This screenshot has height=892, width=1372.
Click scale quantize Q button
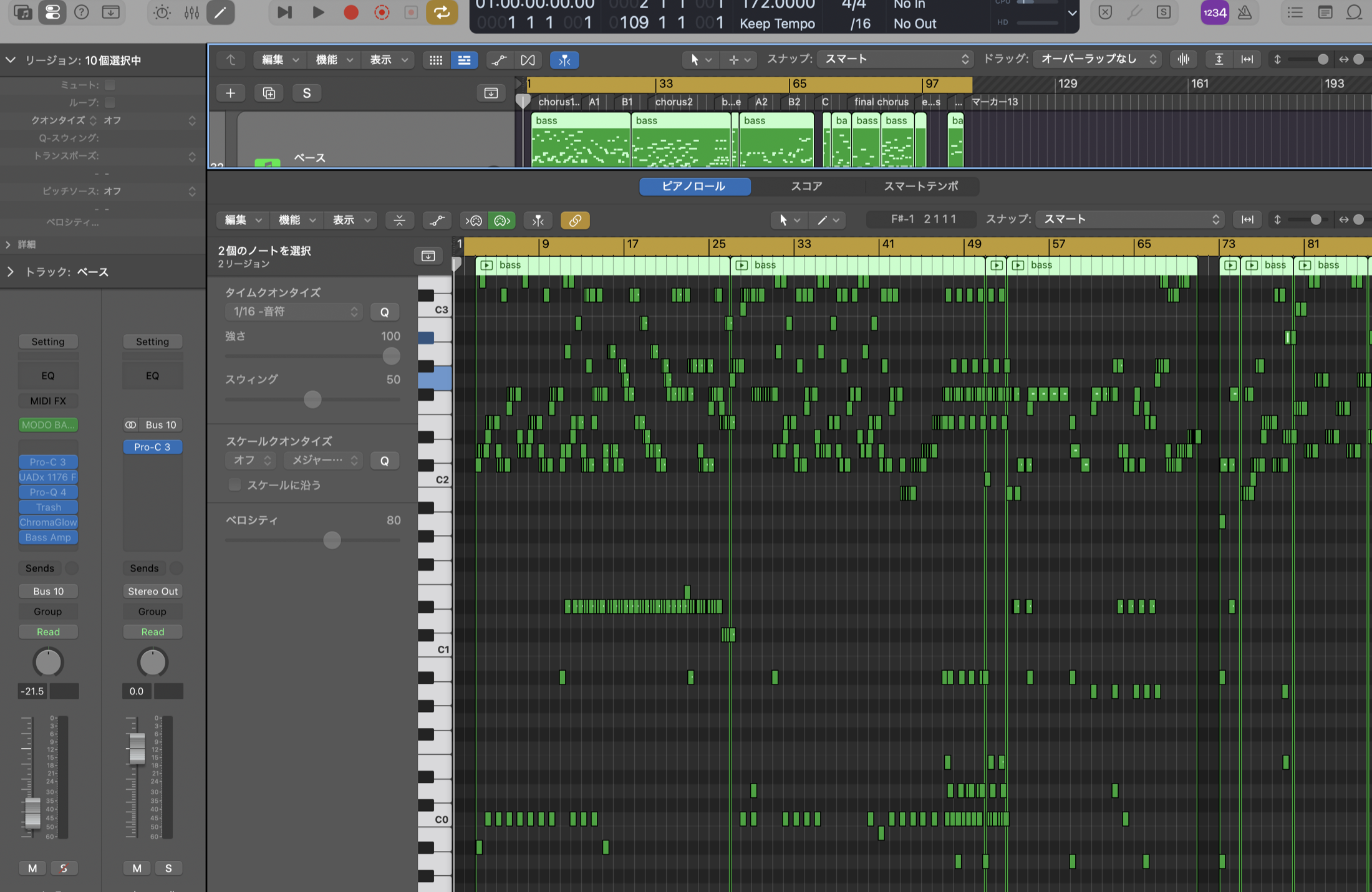pos(385,461)
